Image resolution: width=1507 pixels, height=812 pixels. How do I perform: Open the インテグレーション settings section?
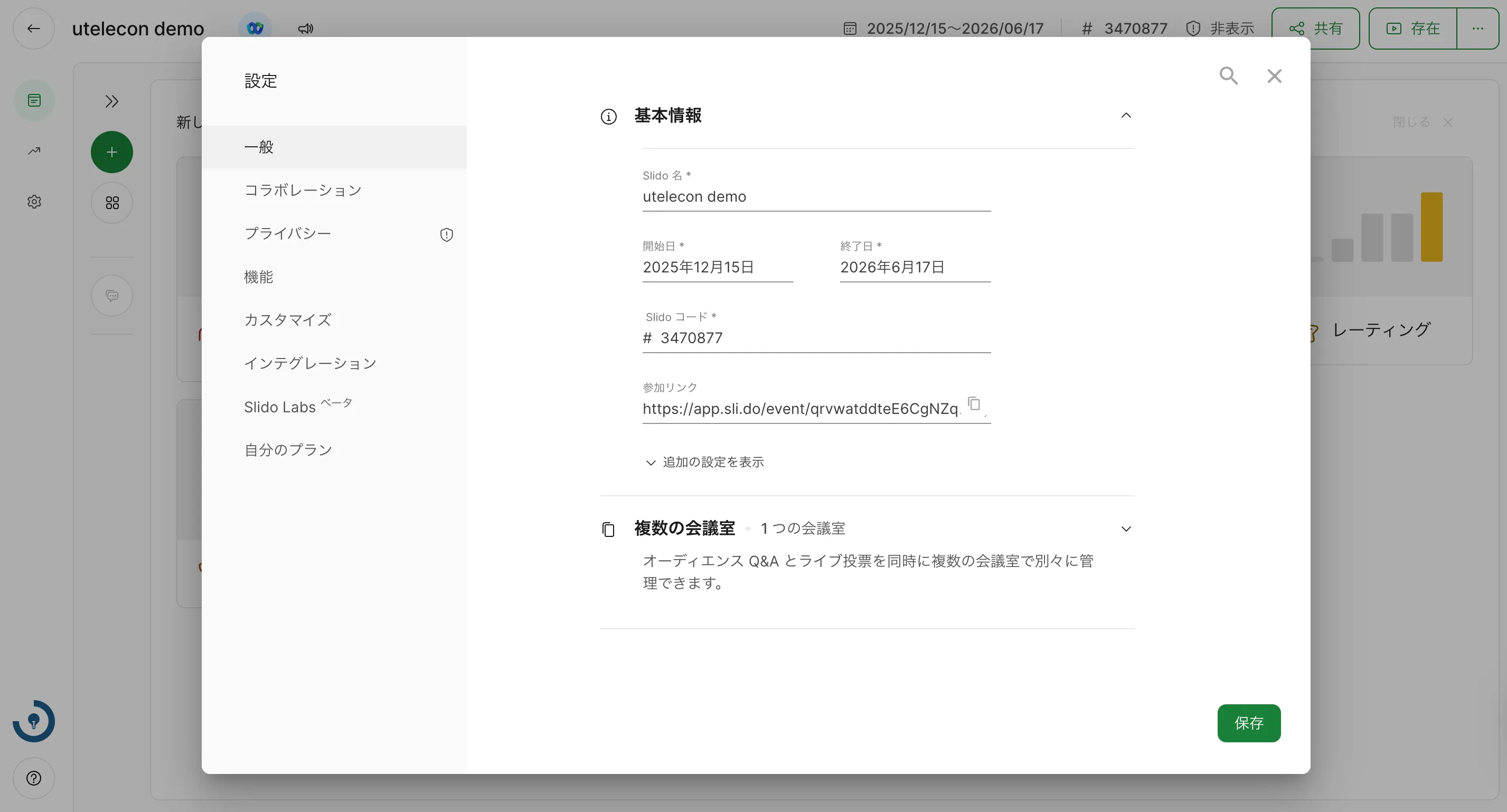[x=310, y=363]
